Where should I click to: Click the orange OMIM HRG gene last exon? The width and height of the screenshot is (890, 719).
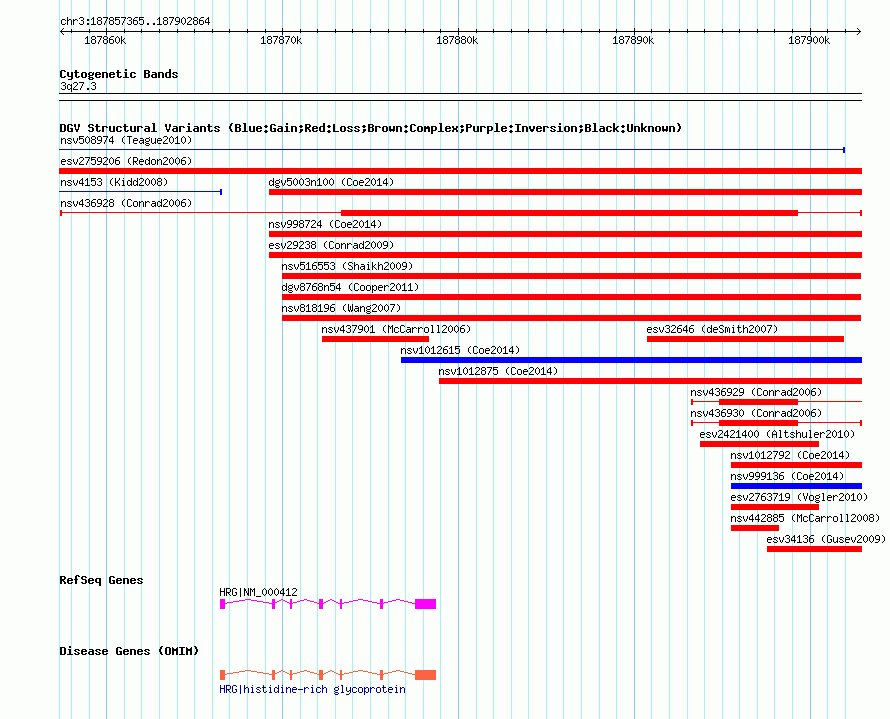pyautogui.click(x=425, y=675)
